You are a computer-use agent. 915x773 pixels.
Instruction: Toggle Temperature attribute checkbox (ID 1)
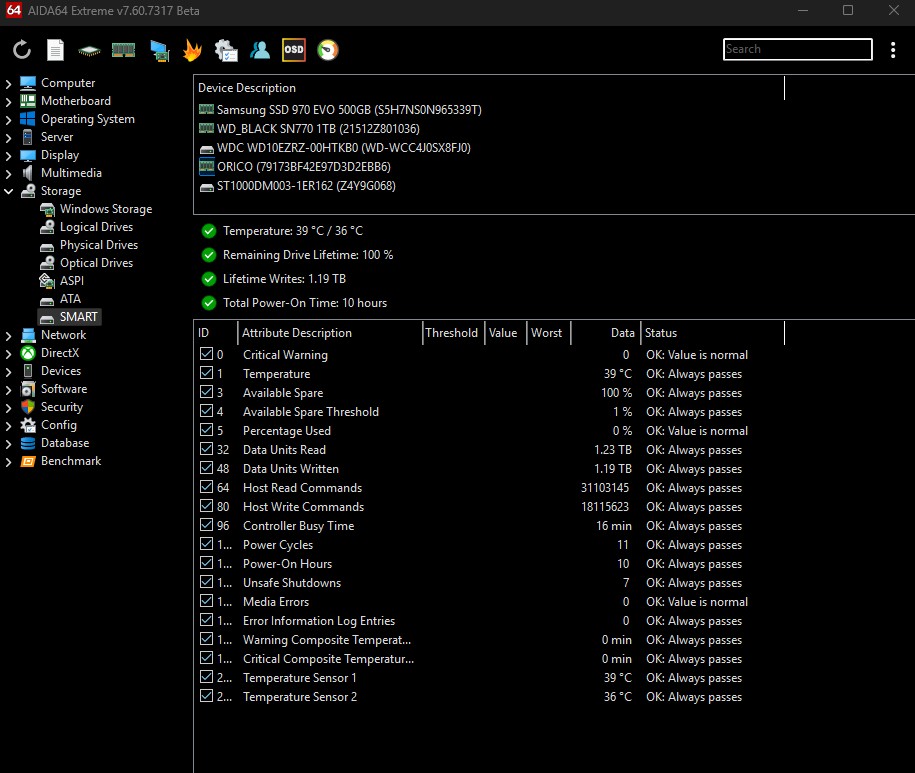tap(207, 373)
